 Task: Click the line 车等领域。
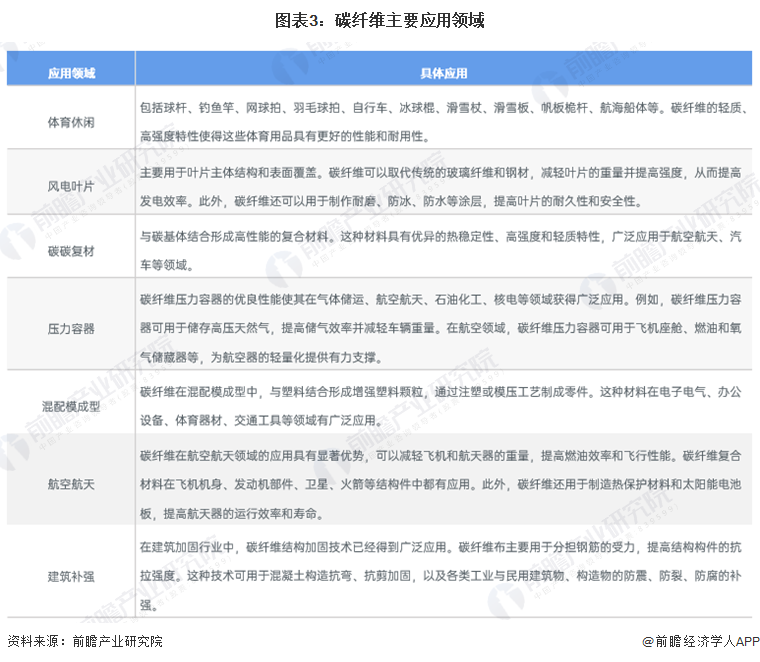(x=166, y=265)
